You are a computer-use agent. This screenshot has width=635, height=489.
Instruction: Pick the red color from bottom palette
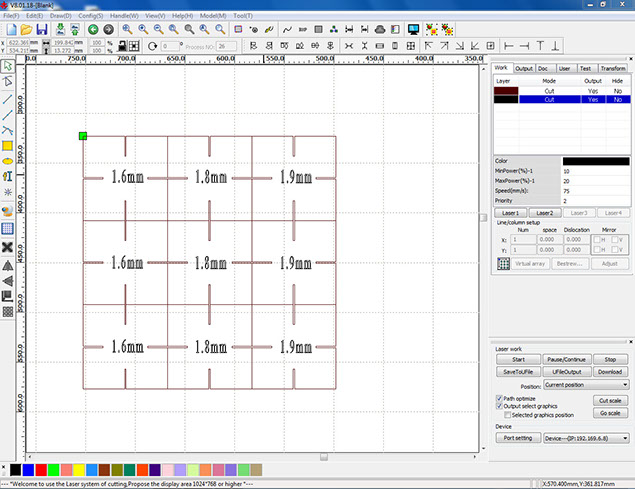(x=41, y=470)
